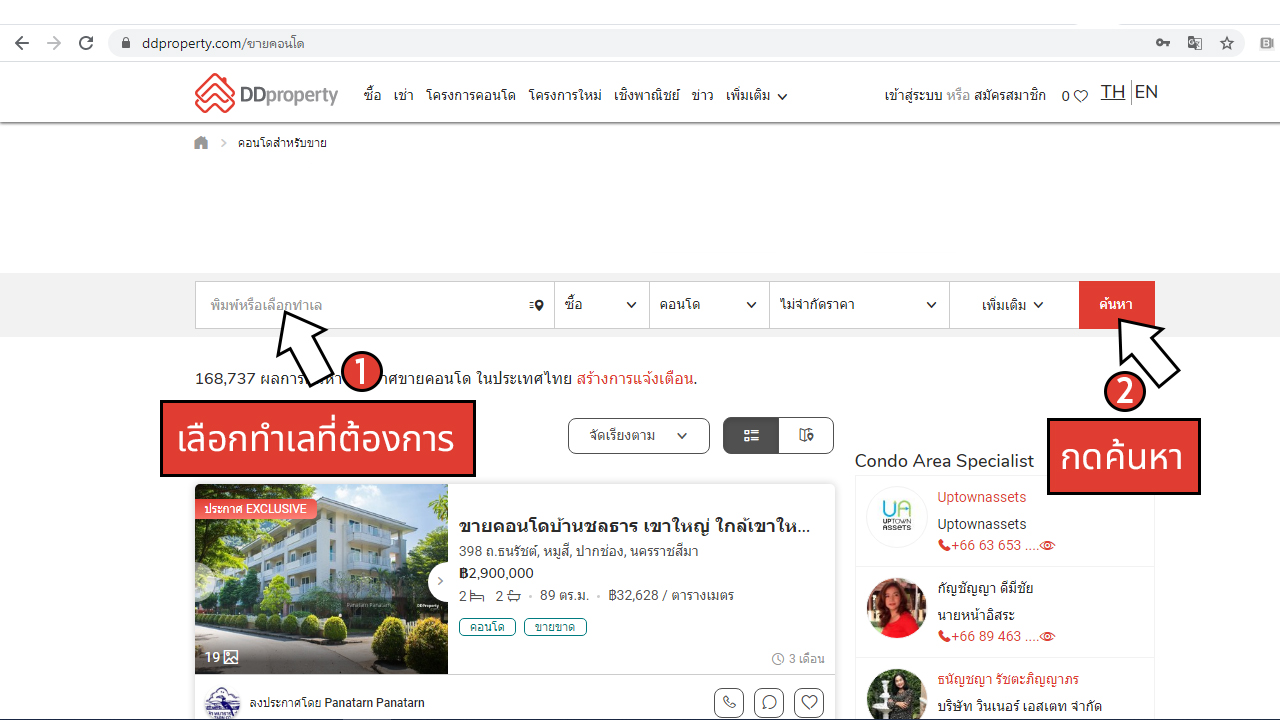Click the red ค้นหา search button
Screen dimensions: 1280x720
[1117, 305]
